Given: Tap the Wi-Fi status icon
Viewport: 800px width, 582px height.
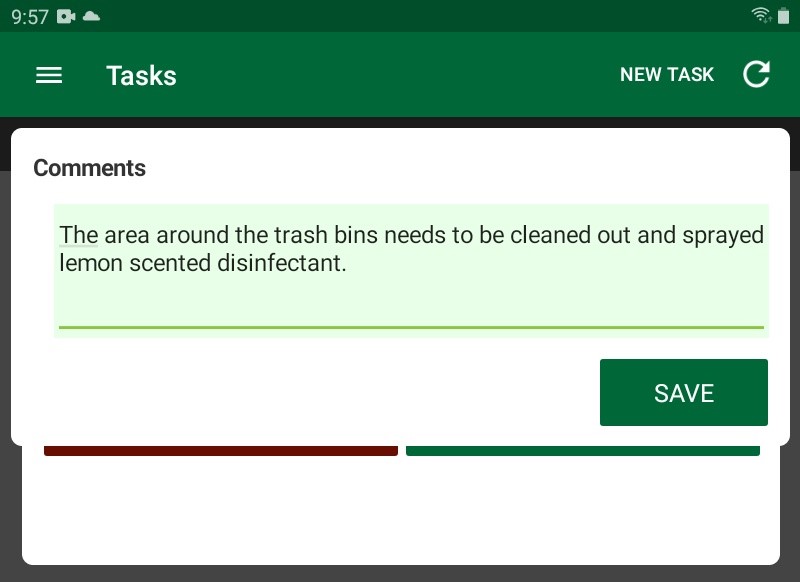Looking at the screenshot, I should 761,15.
